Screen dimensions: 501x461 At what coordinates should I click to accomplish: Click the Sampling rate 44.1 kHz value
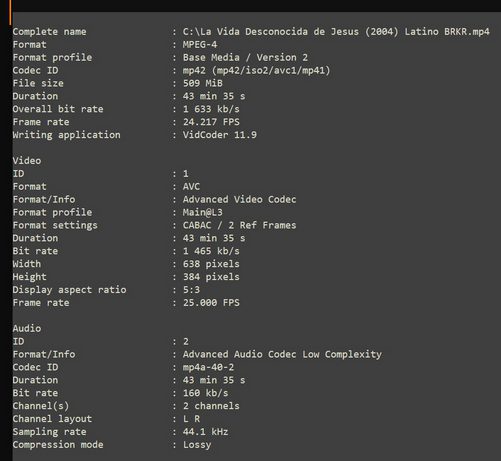click(x=205, y=432)
